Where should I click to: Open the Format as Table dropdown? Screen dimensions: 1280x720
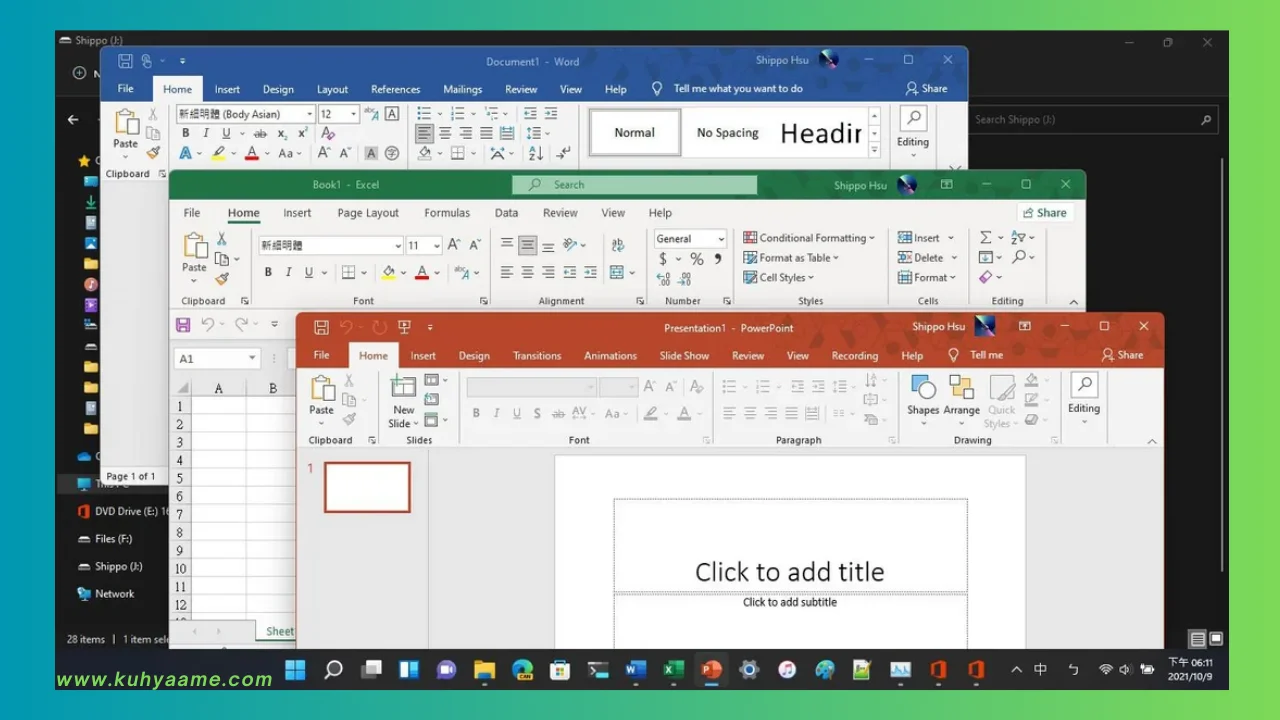point(791,258)
